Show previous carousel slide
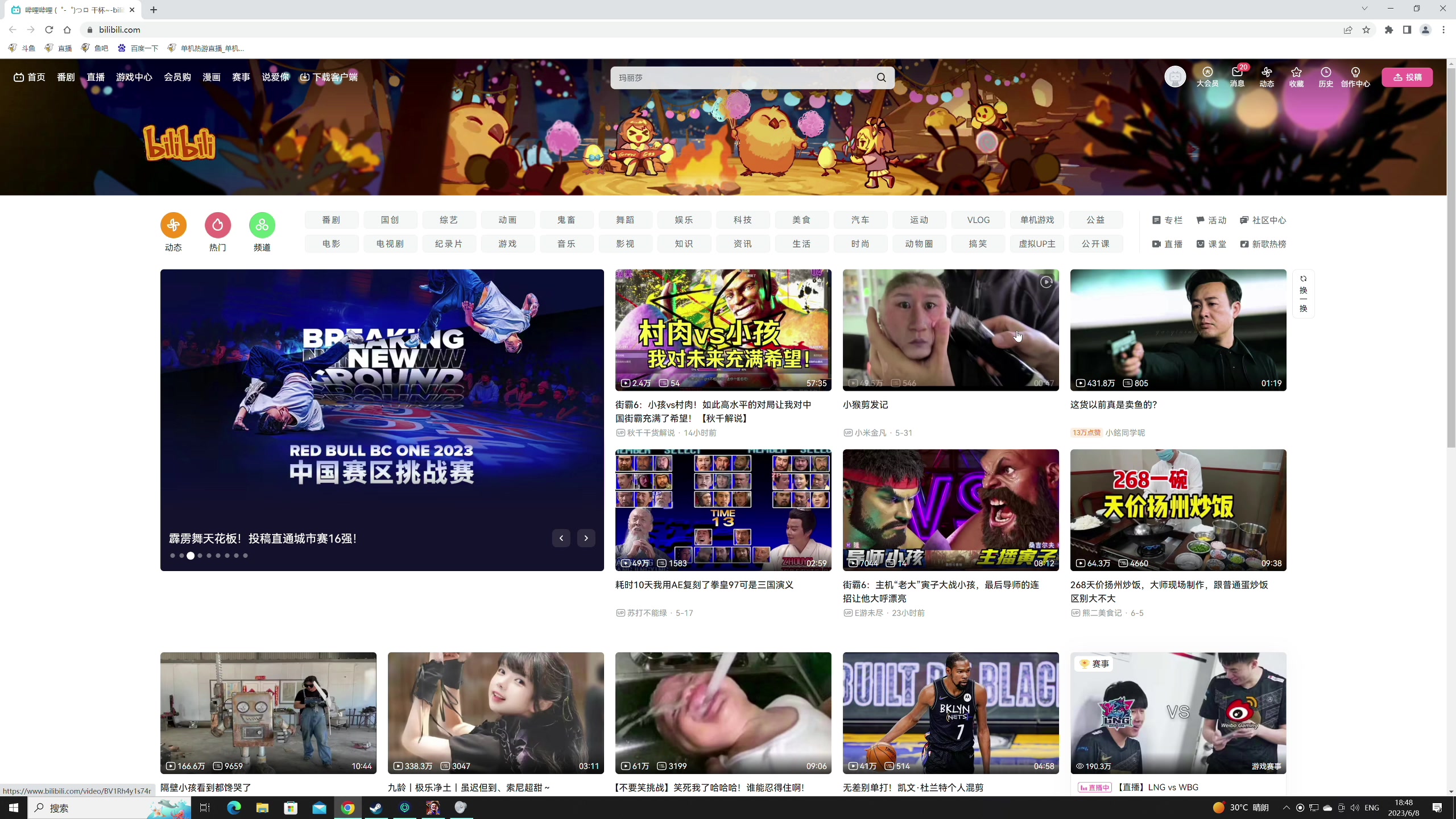 pyautogui.click(x=561, y=538)
